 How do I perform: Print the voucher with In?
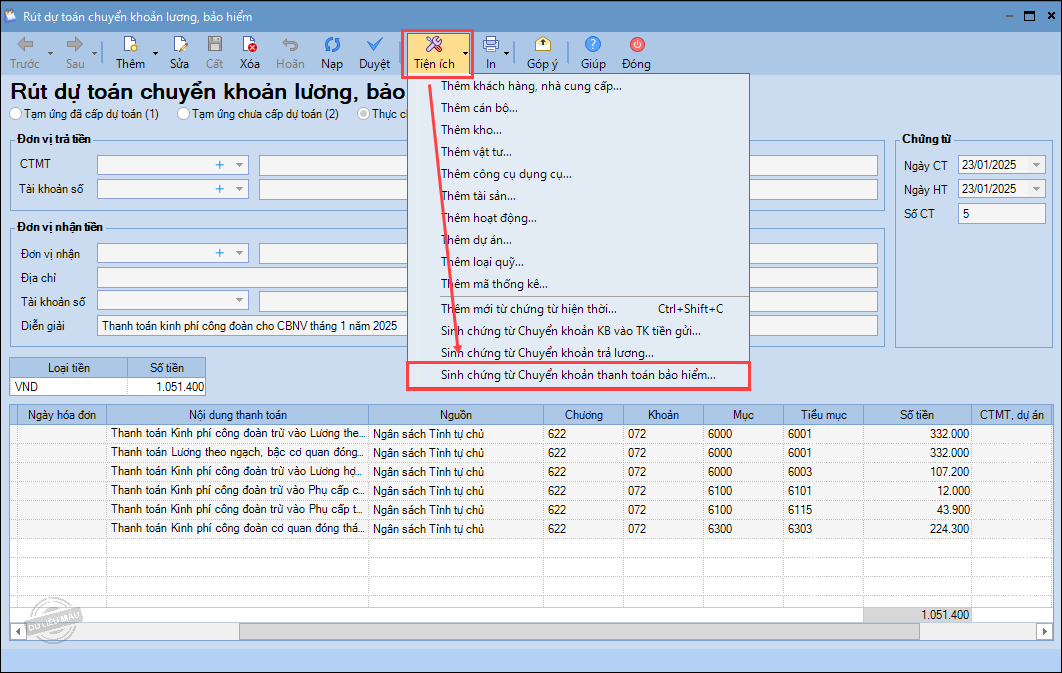(x=490, y=53)
